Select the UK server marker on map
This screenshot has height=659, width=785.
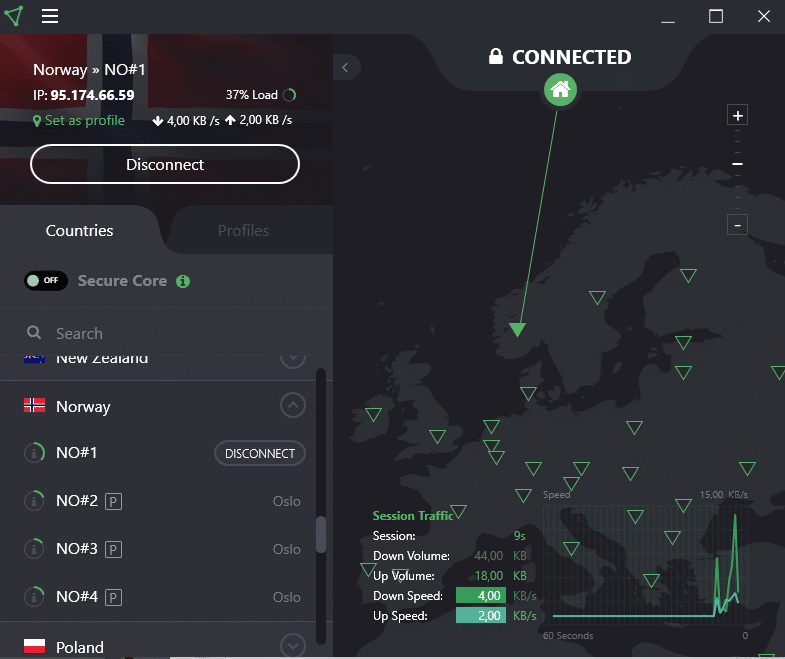point(438,437)
